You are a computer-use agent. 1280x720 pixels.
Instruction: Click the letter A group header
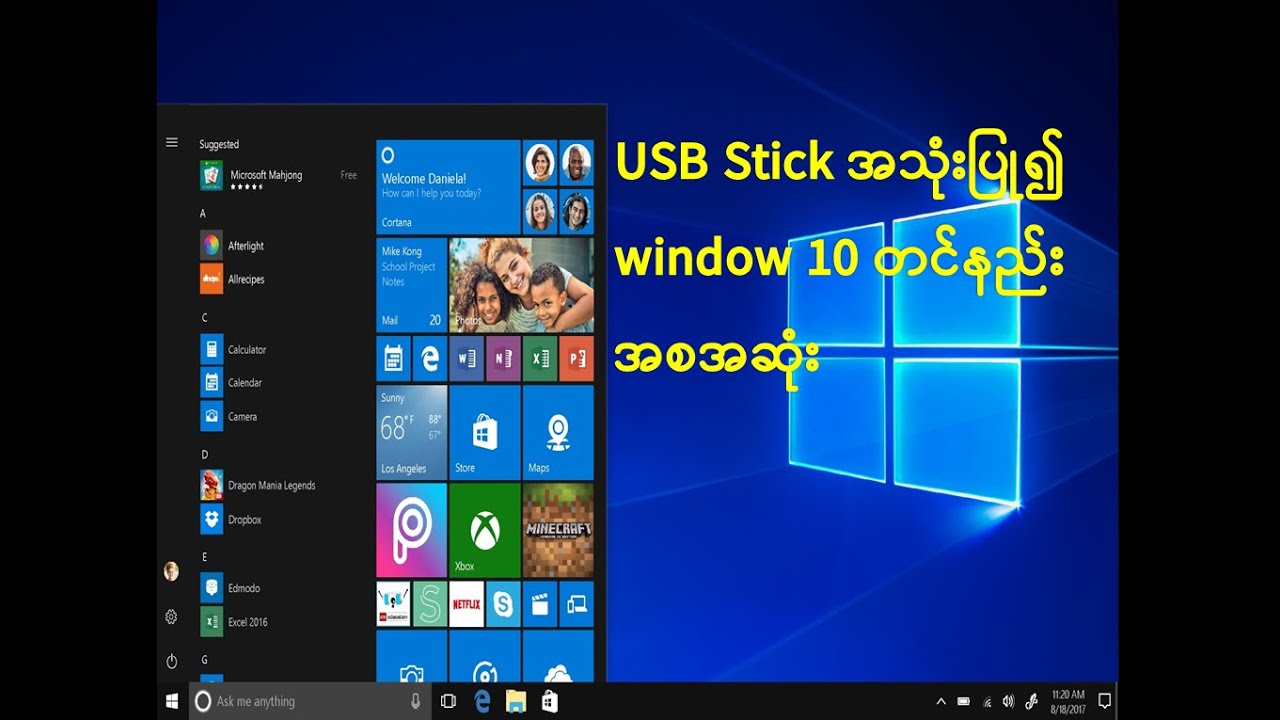[203, 213]
